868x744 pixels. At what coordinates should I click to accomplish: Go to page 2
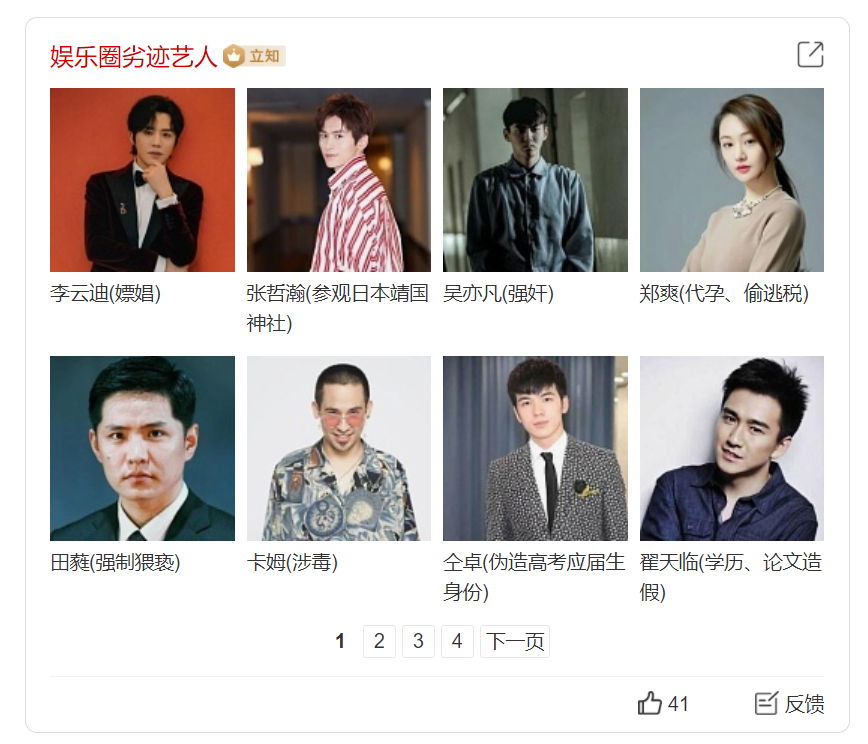click(379, 641)
